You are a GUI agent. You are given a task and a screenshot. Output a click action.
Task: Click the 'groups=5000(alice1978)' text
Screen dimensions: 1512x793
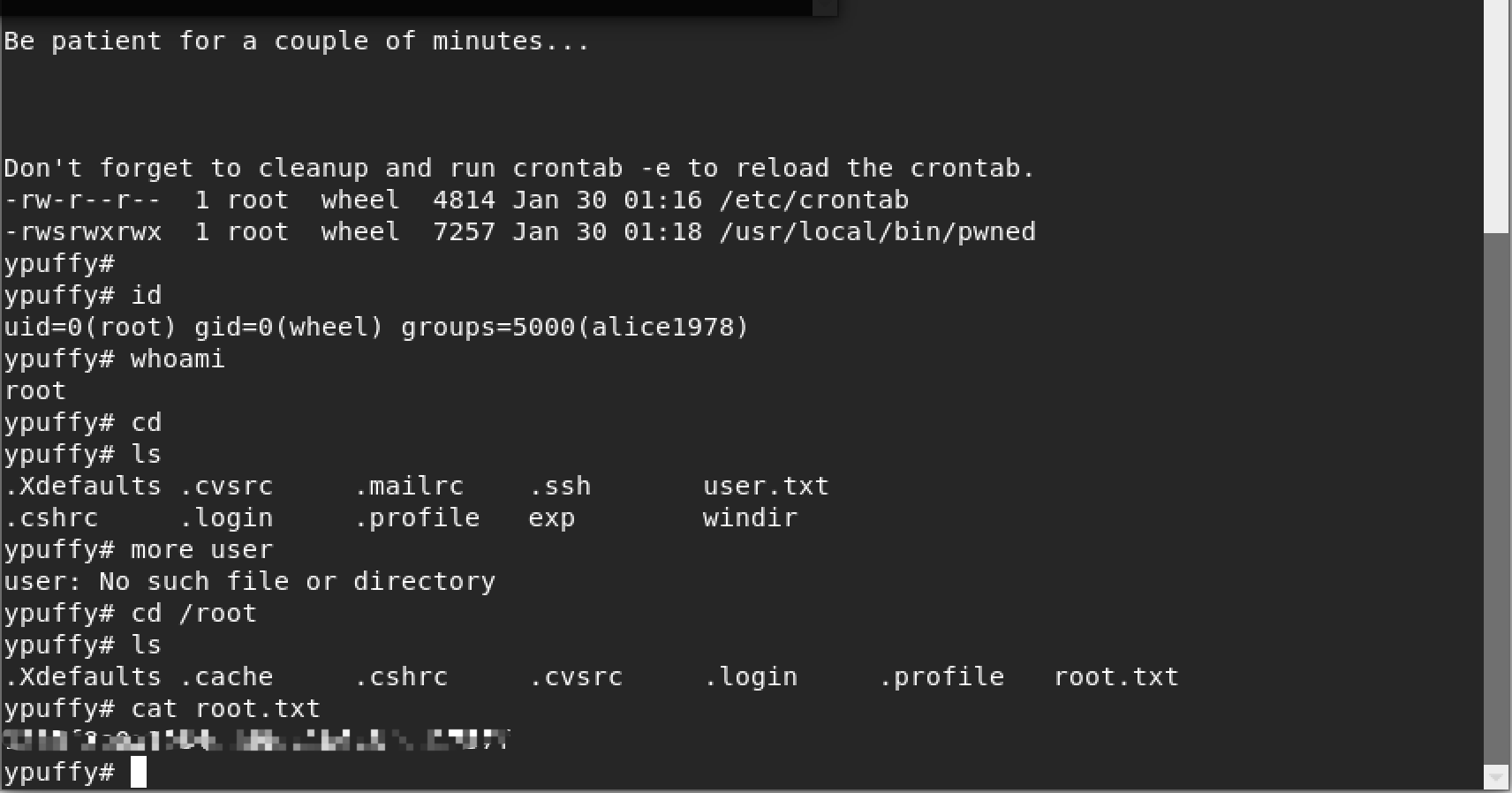coord(575,327)
